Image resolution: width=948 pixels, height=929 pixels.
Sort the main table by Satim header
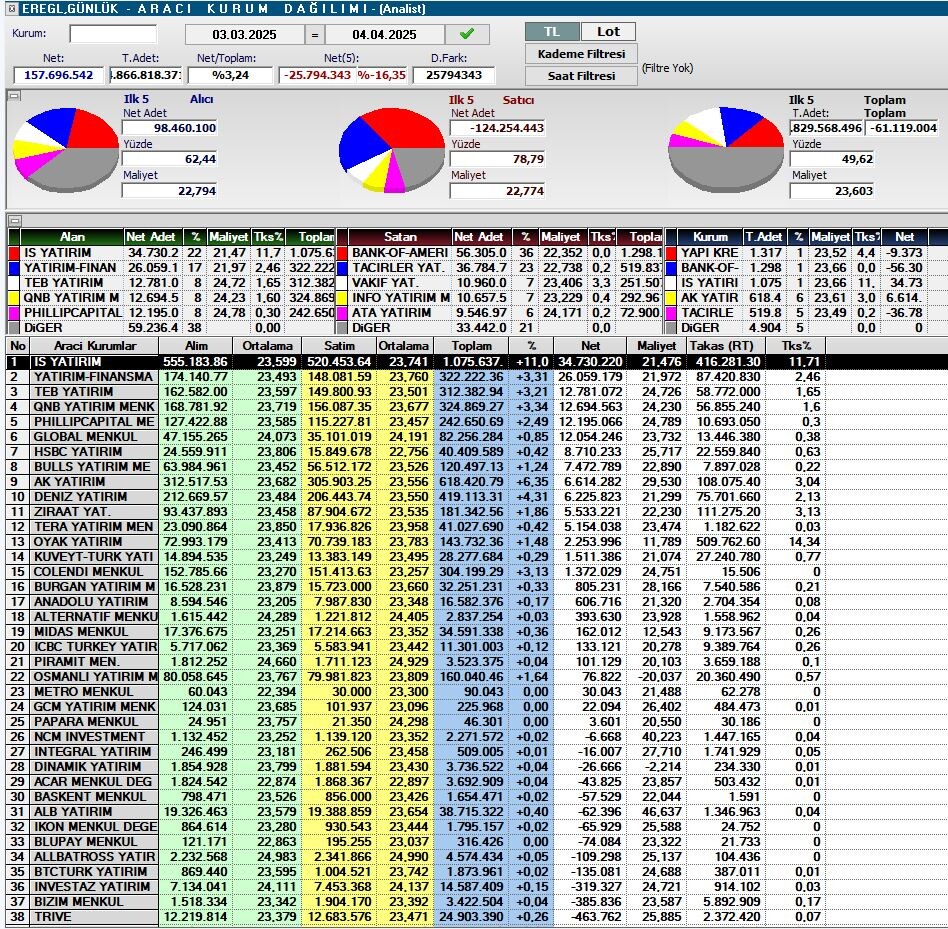(339, 346)
